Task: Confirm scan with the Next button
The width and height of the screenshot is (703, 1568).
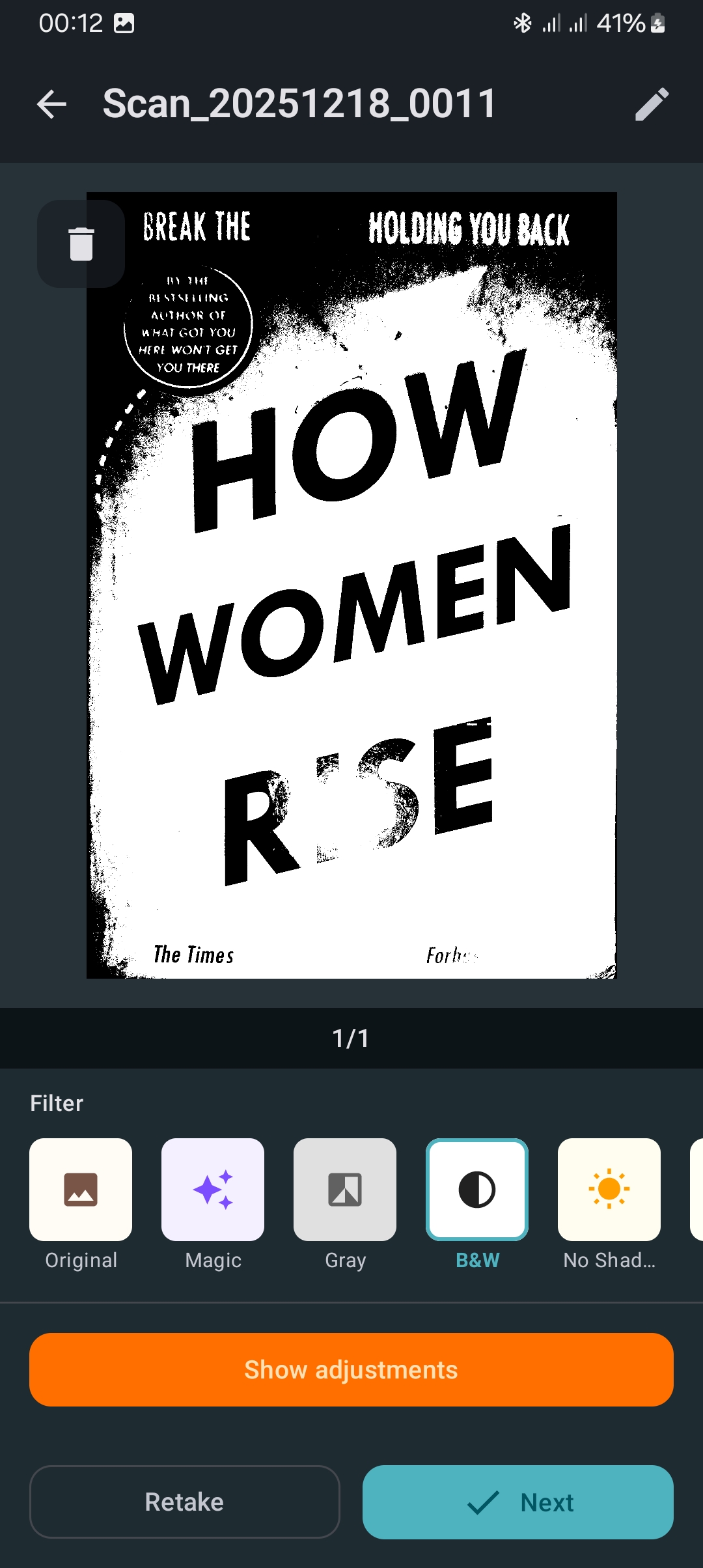Action: (x=518, y=1502)
